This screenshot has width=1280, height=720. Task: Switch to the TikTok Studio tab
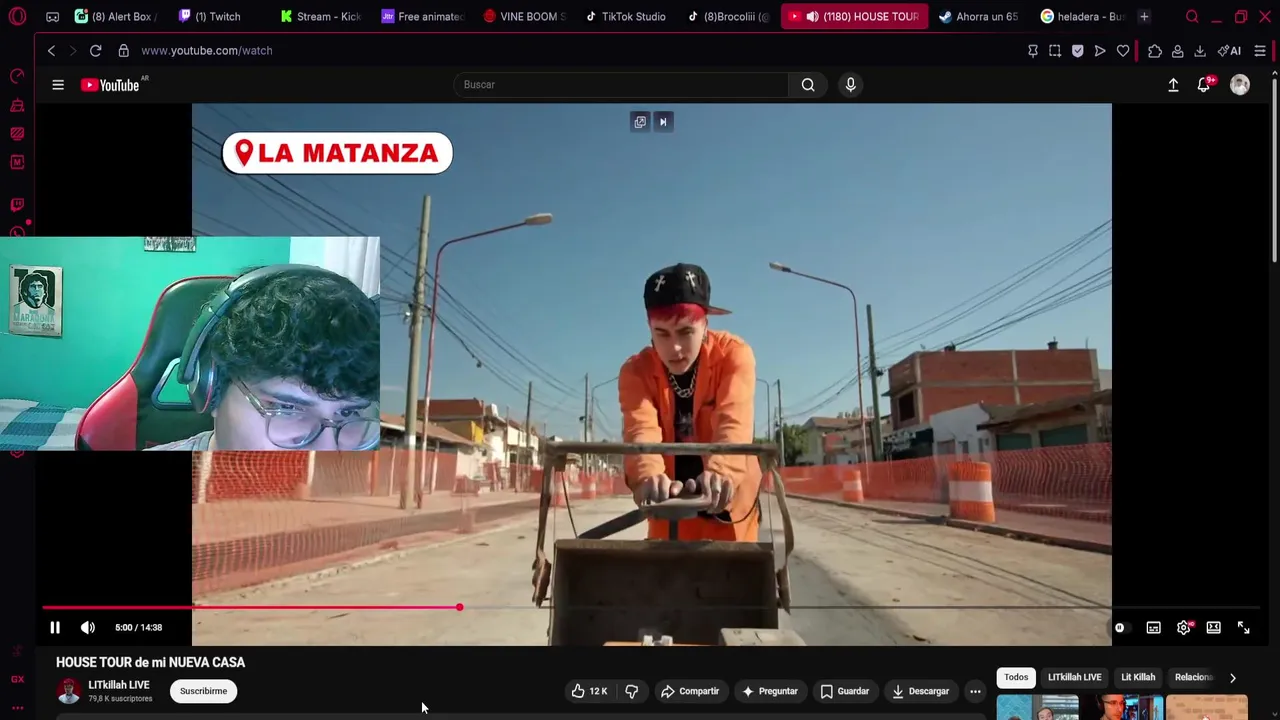point(626,17)
